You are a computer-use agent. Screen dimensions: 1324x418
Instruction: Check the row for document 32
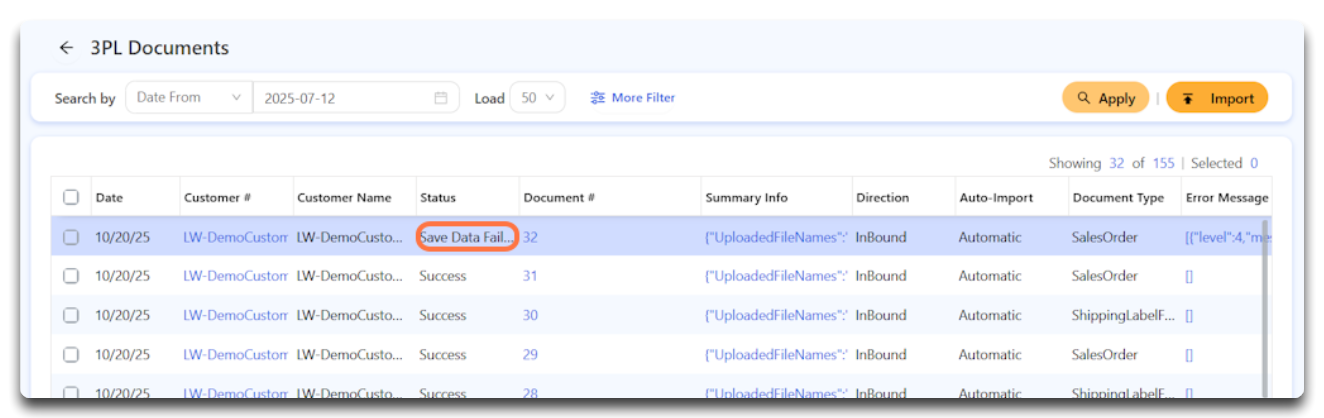pos(71,237)
